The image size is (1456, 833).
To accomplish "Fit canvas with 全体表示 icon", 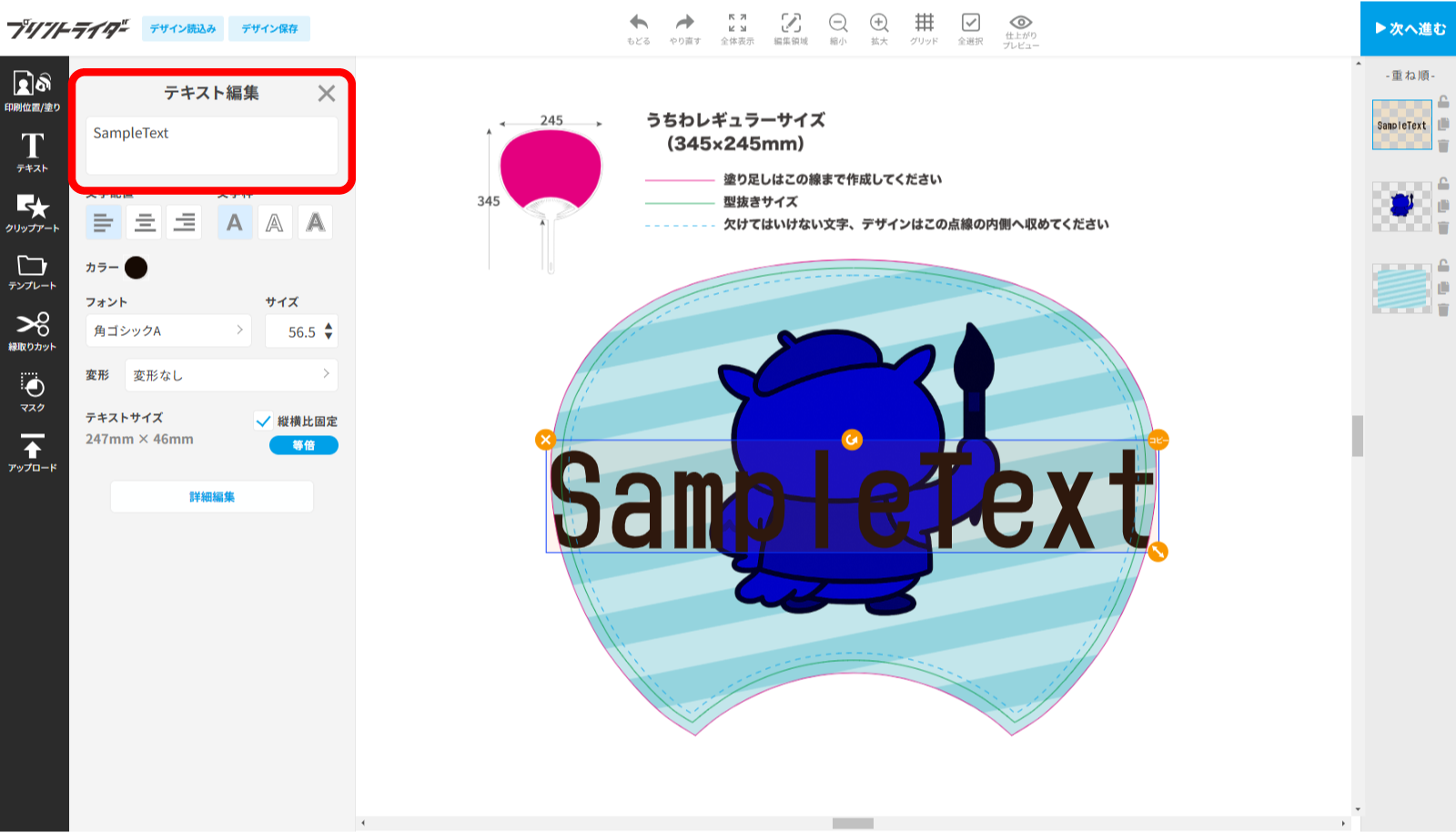I will pyautogui.click(x=737, y=28).
